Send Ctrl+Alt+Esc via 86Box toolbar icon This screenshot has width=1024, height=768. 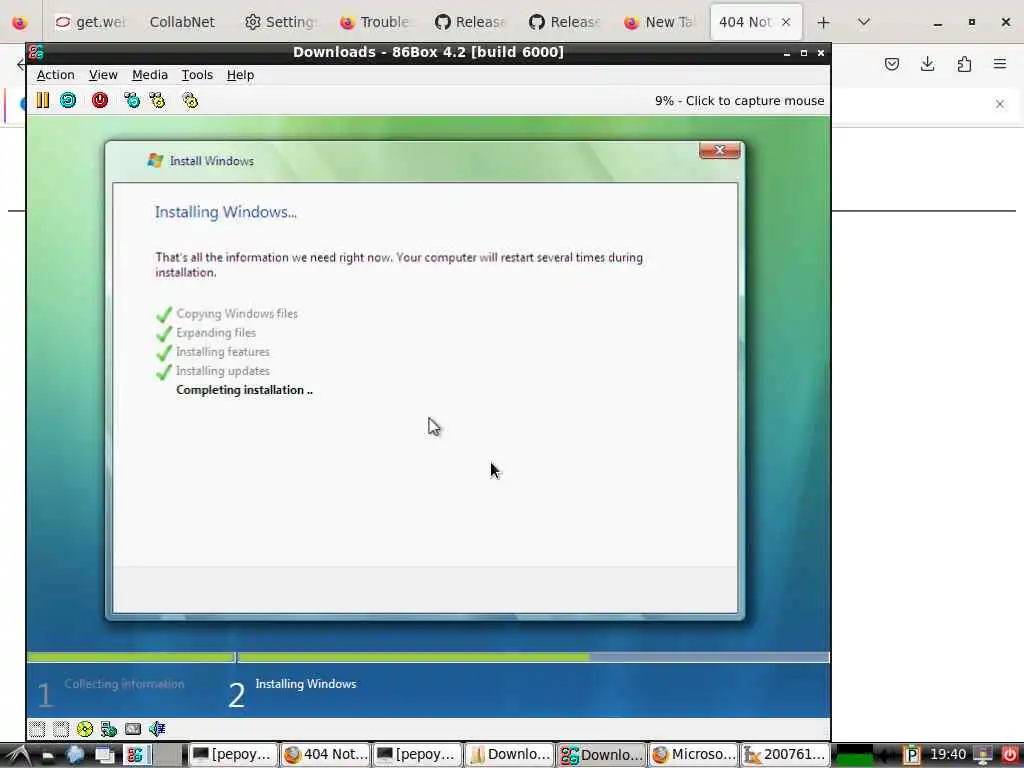(x=157, y=100)
